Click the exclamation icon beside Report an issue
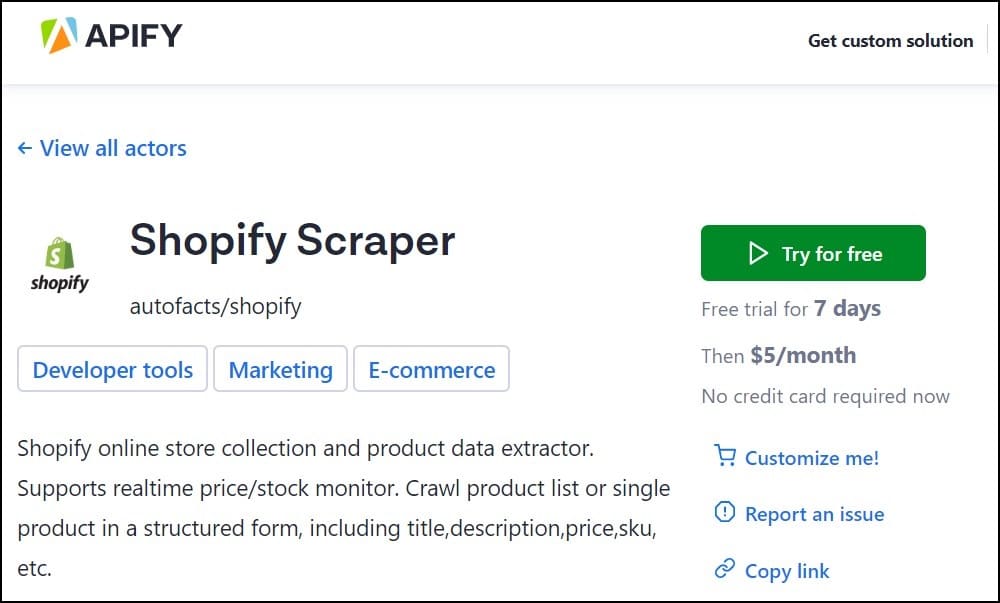This screenshot has height=603, width=1000. pyautogui.click(x=724, y=513)
